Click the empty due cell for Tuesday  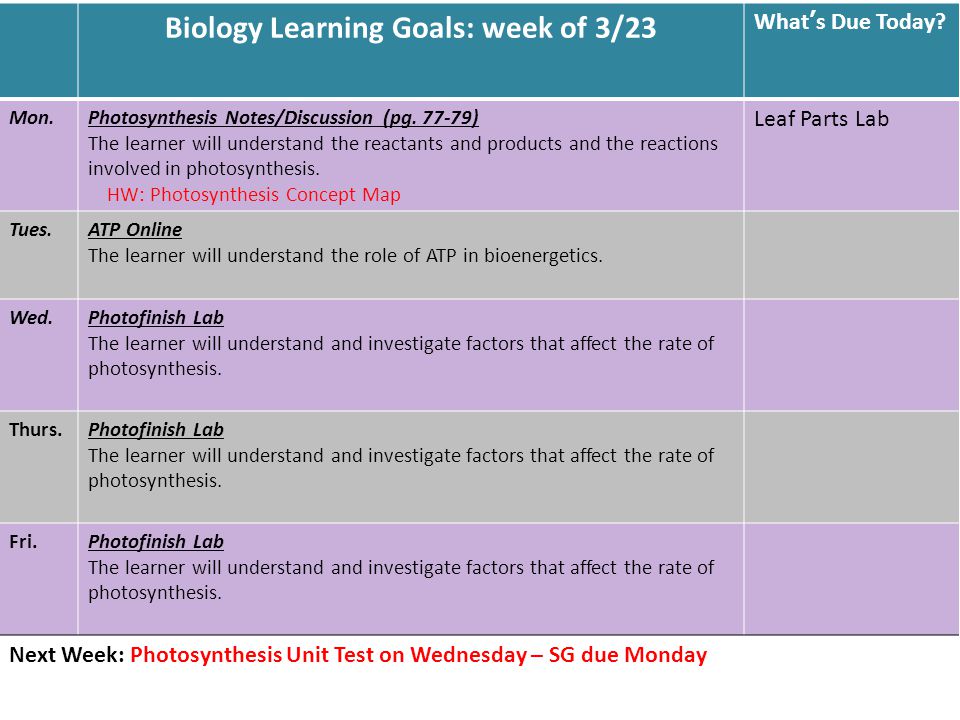coord(851,255)
